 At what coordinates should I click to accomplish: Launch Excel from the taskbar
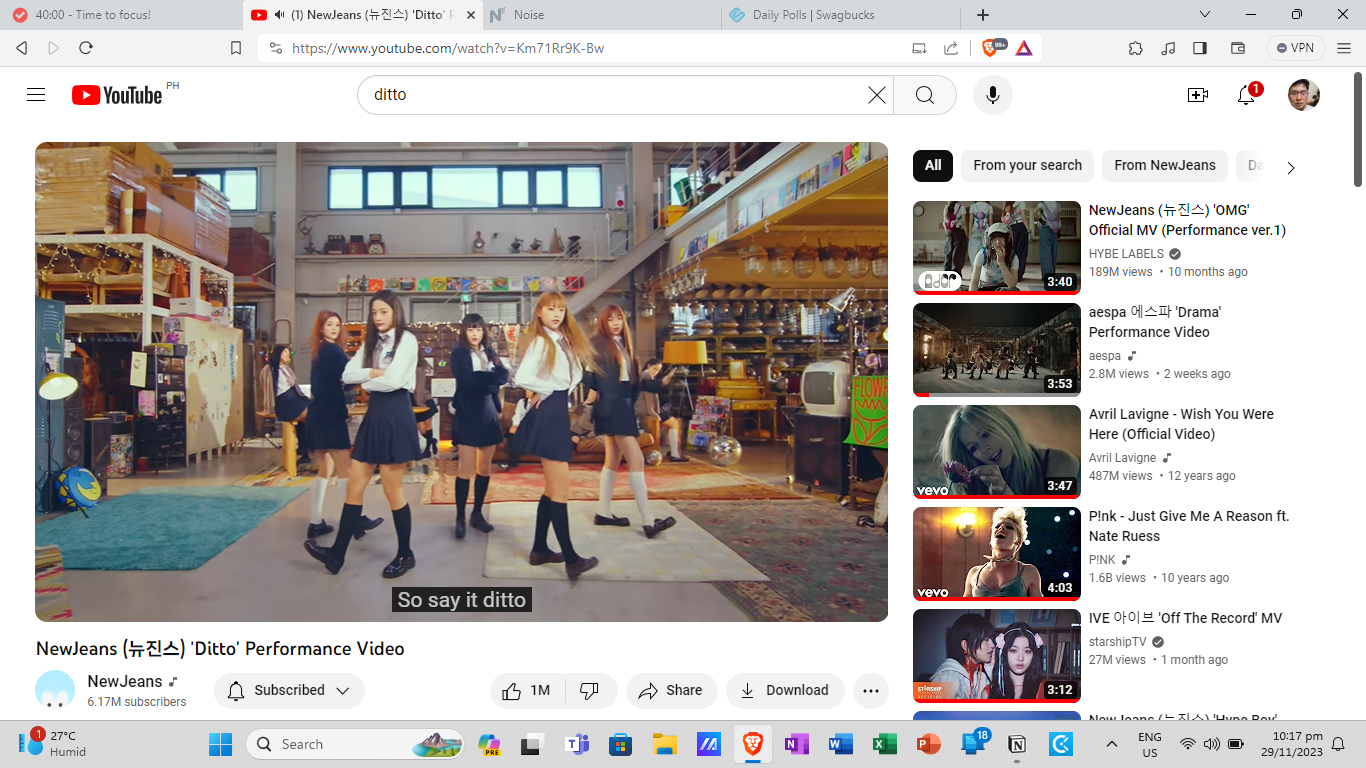[884, 744]
